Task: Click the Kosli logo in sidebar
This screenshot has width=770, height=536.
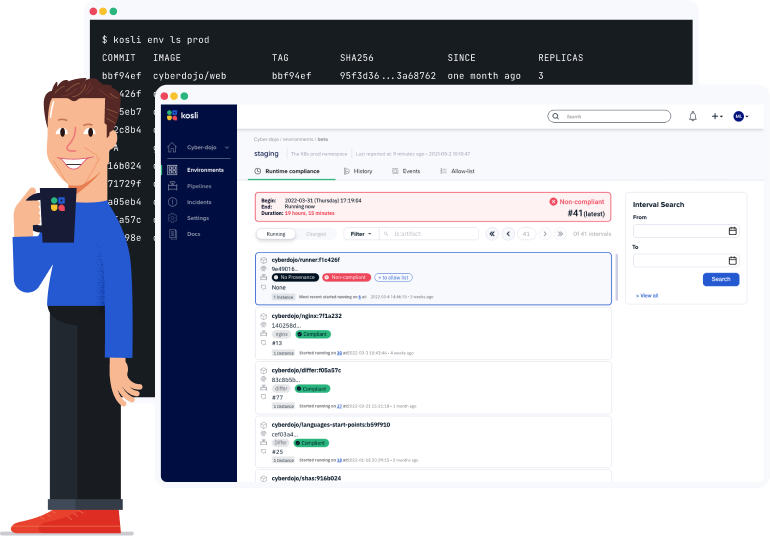Action: point(182,115)
